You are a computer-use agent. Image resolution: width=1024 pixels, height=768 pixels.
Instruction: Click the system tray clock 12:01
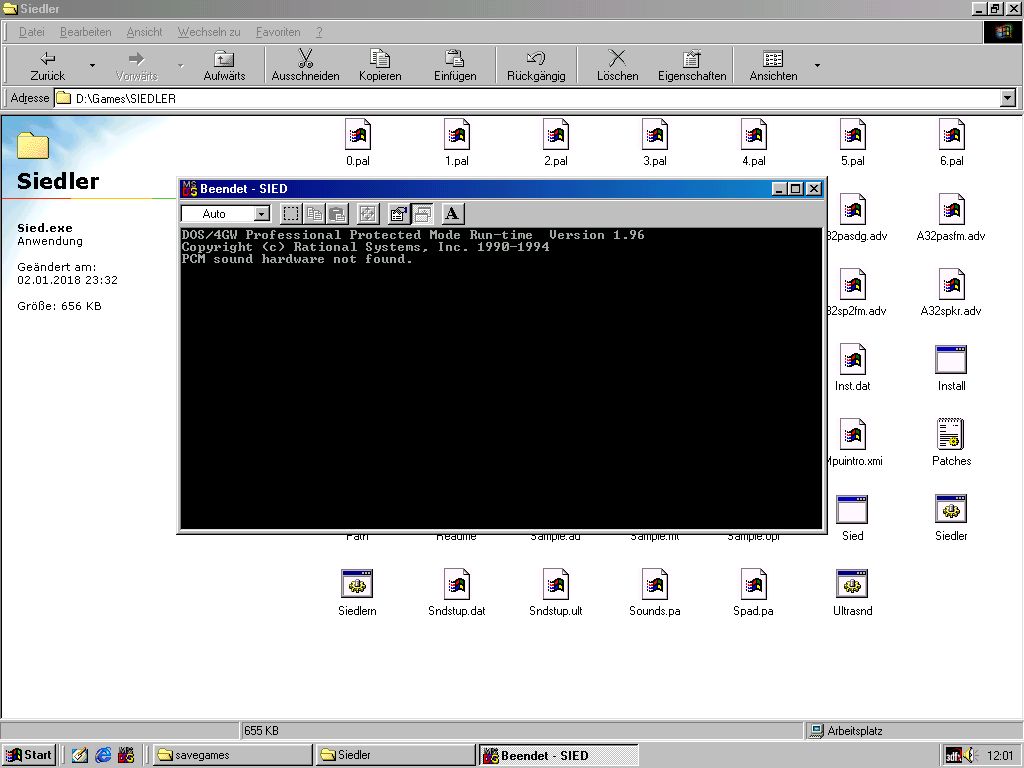click(999, 756)
